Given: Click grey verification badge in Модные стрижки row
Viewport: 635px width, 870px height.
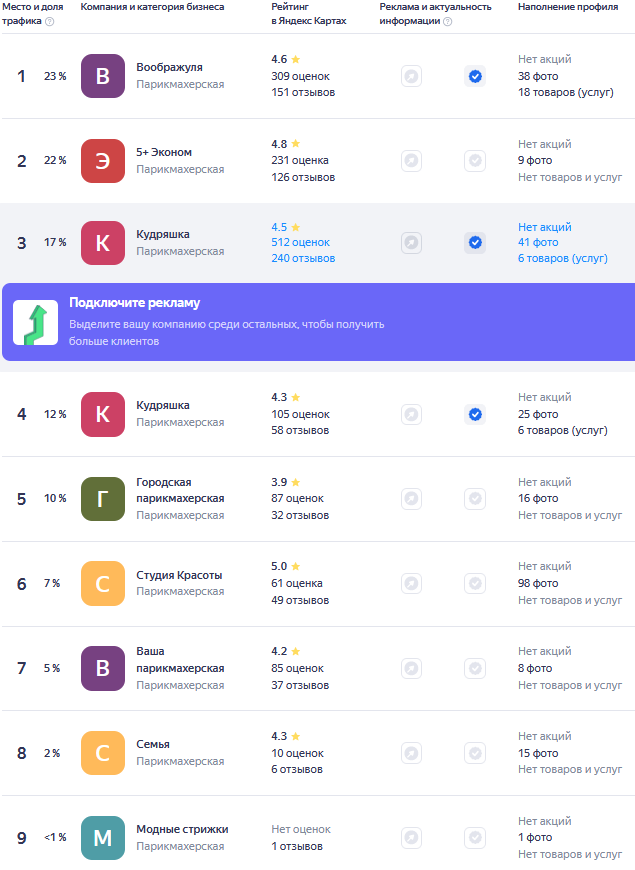Looking at the screenshot, I should (x=475, y=838).
